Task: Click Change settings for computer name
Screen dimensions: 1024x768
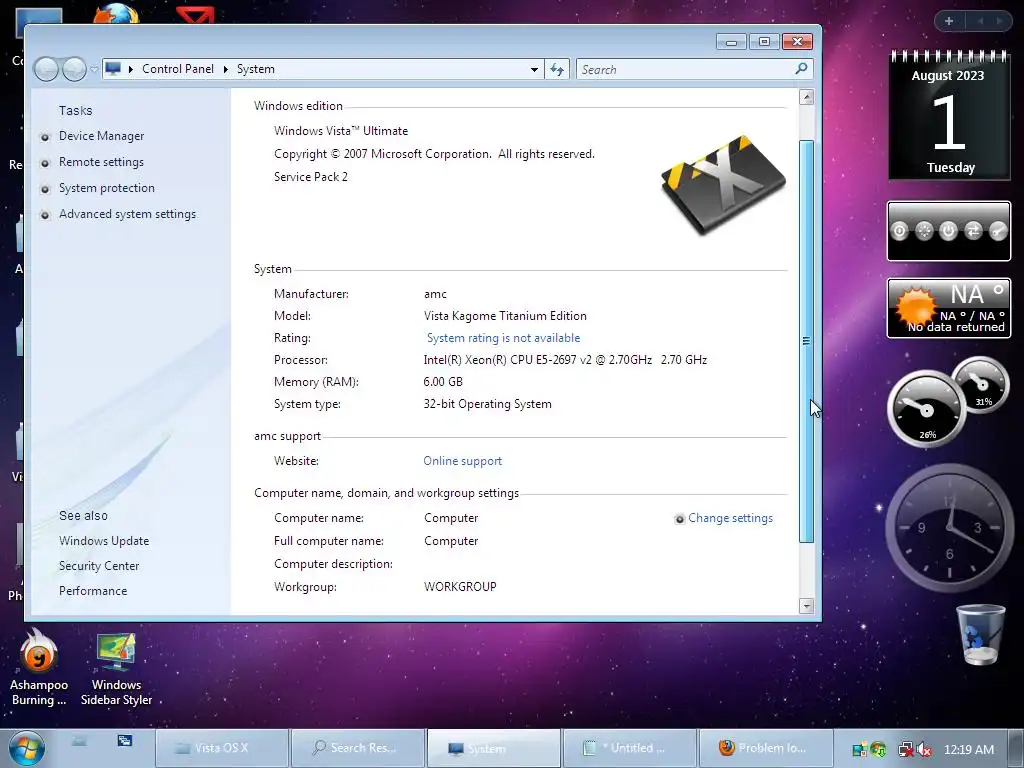Action: pyautogui.click(x=730, y=518)
